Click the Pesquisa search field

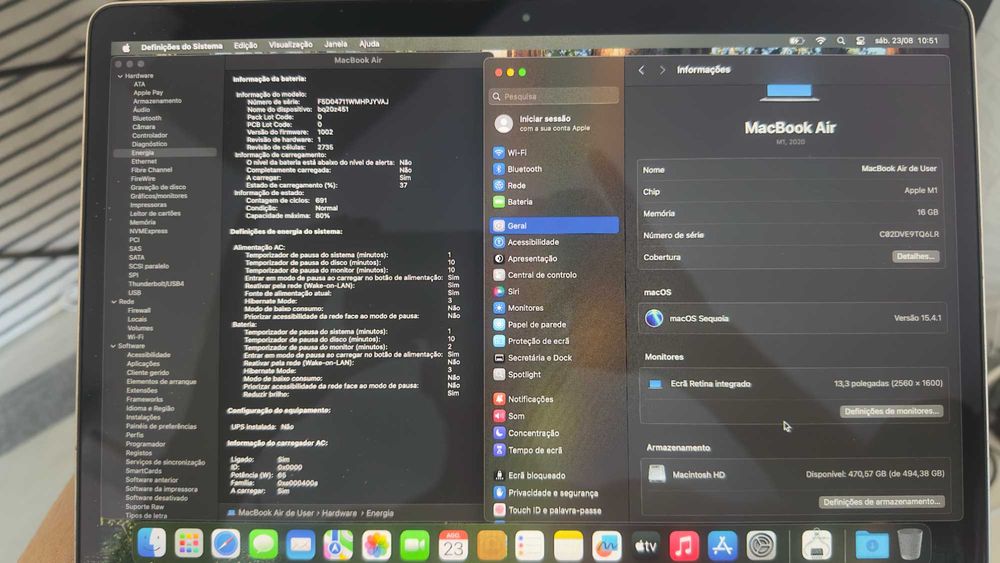[554, 96]
